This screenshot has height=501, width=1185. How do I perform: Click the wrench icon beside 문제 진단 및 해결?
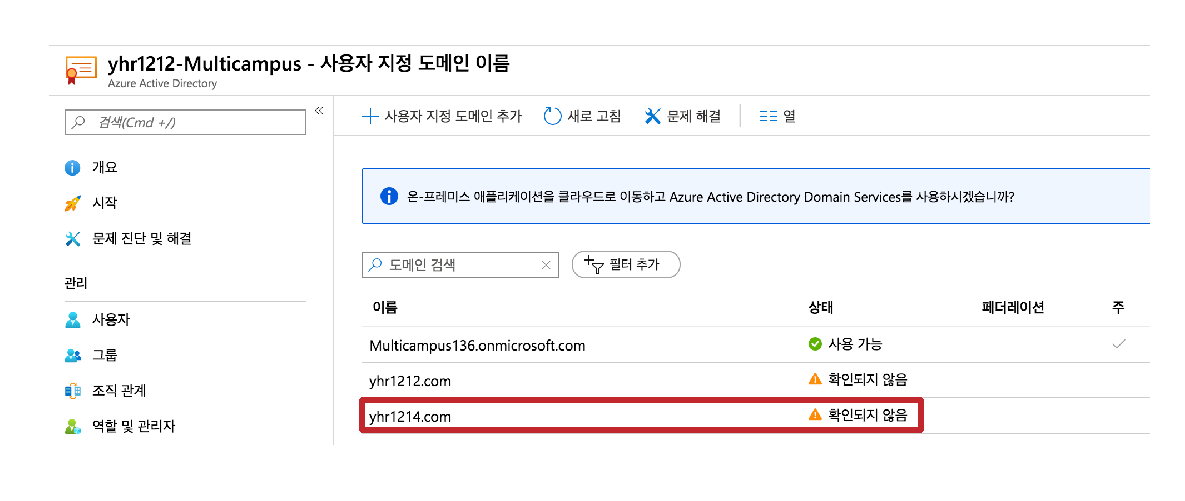point(73,240)
